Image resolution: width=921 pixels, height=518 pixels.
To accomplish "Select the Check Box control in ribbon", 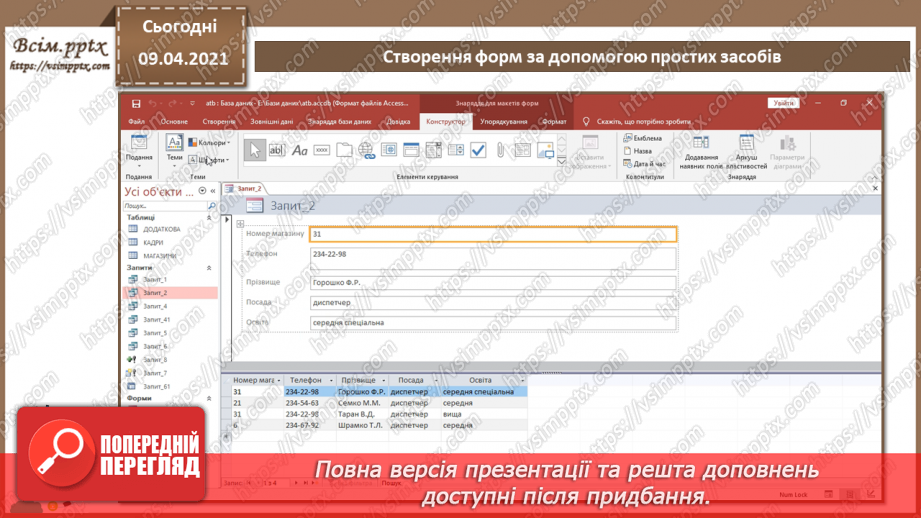I will [478, 150].
